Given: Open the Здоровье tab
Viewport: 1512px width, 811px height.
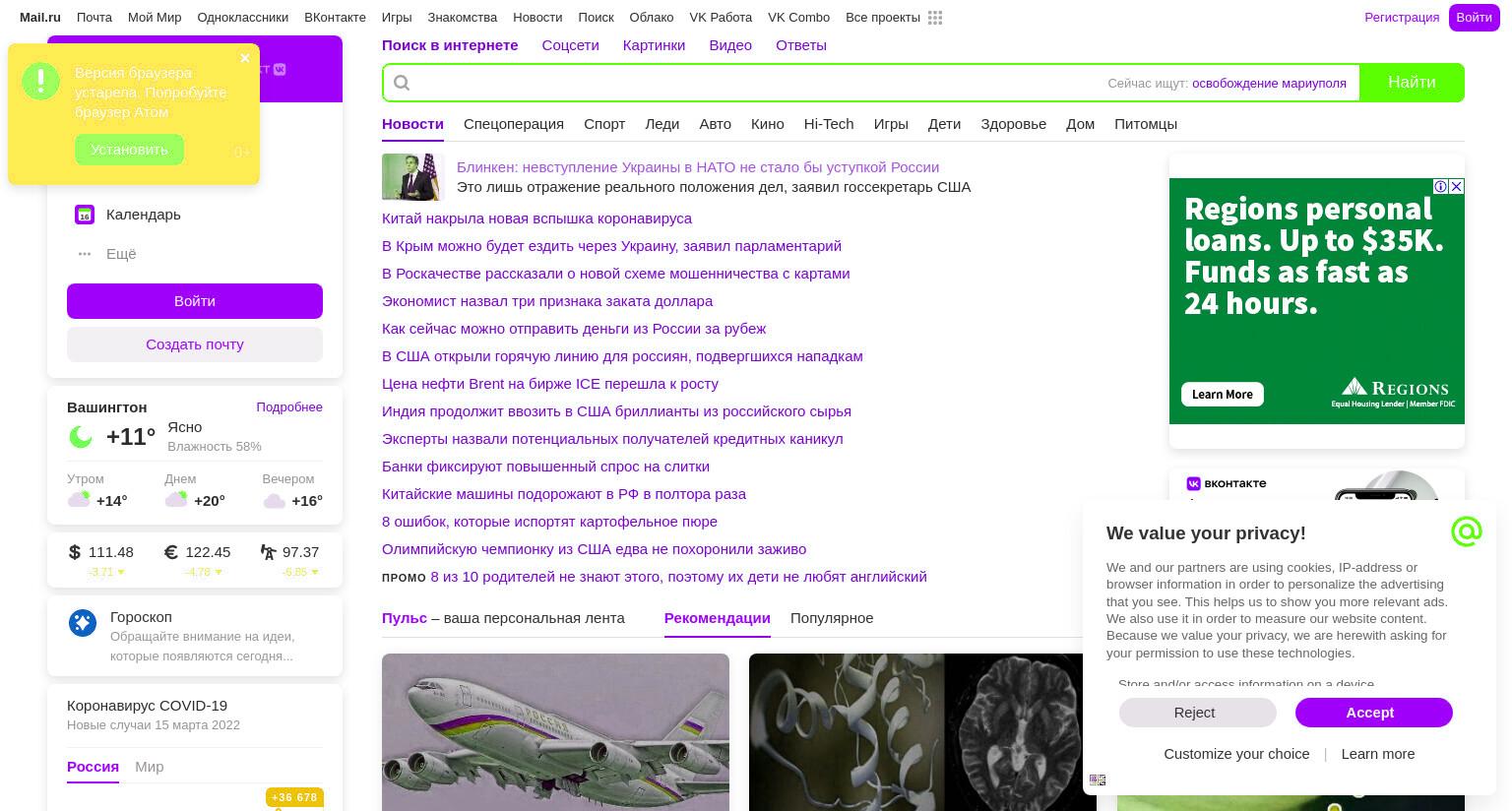Looking at the screenshot, I should click(1013, 124).
